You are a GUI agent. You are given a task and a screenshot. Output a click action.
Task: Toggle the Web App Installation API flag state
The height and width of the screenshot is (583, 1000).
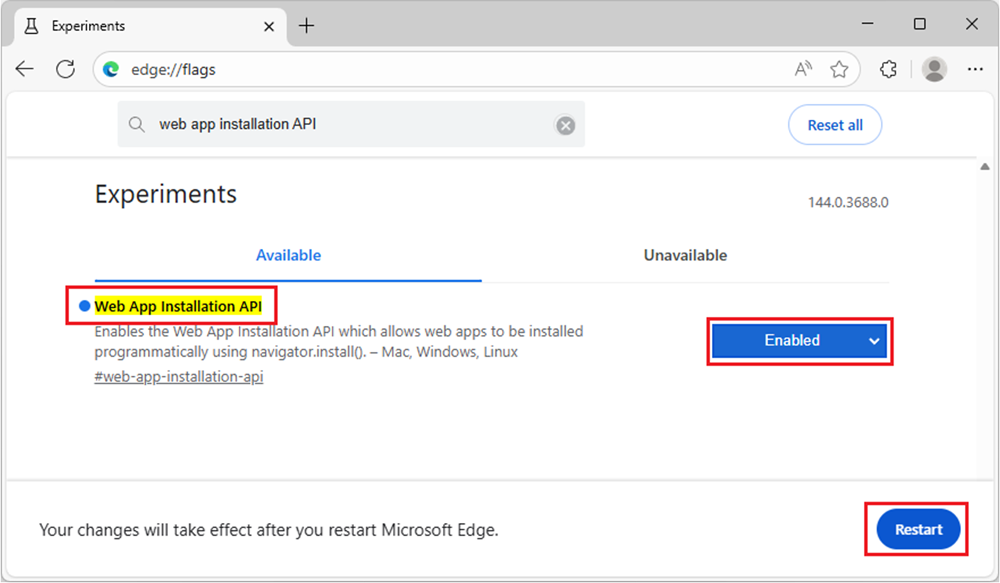click(799, 340)
